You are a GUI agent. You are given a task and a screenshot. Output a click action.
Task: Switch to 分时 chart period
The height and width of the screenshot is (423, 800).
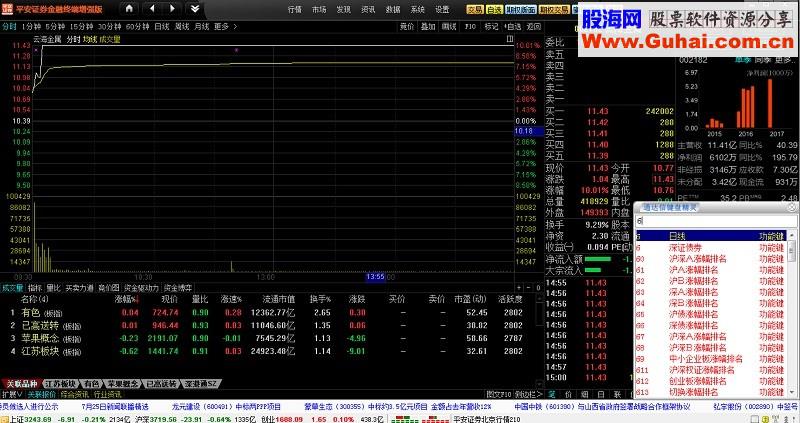coord(9,26)
